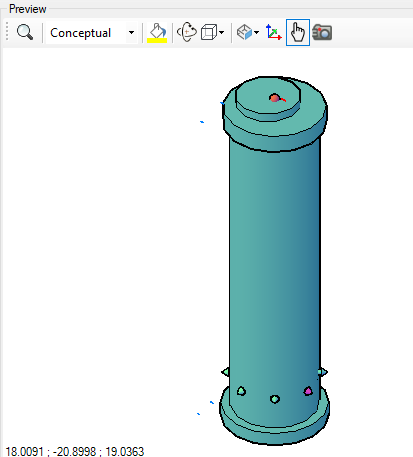Open the view cube dropdown arrow
The height and width of the screenshot is (457, 413).
256,33
